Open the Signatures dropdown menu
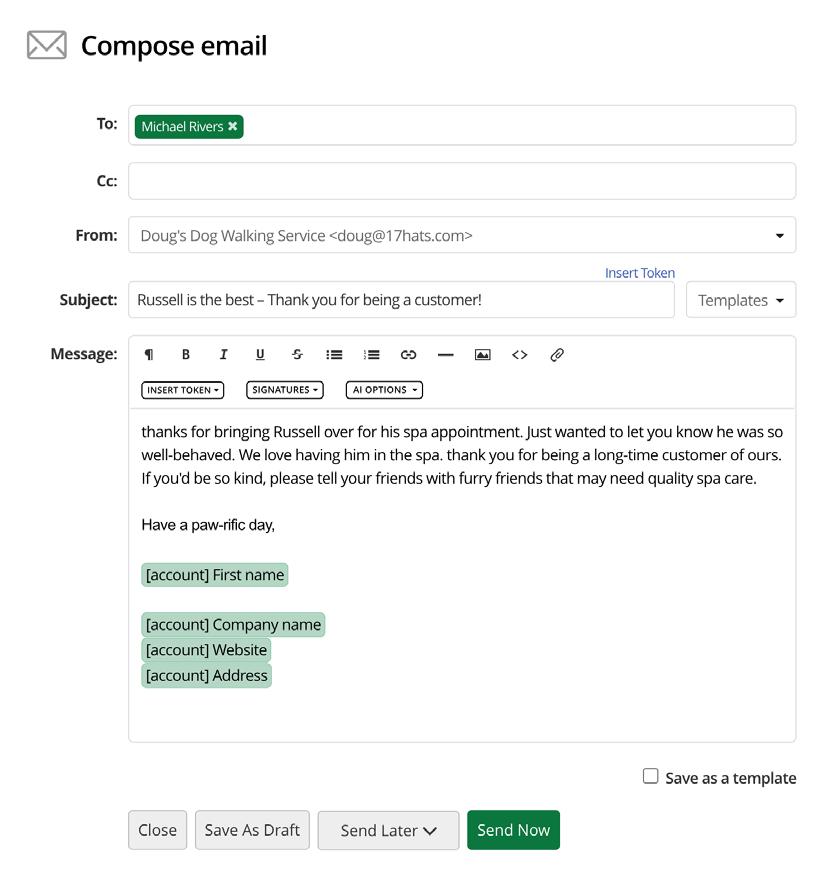 [x=285, y=390]
